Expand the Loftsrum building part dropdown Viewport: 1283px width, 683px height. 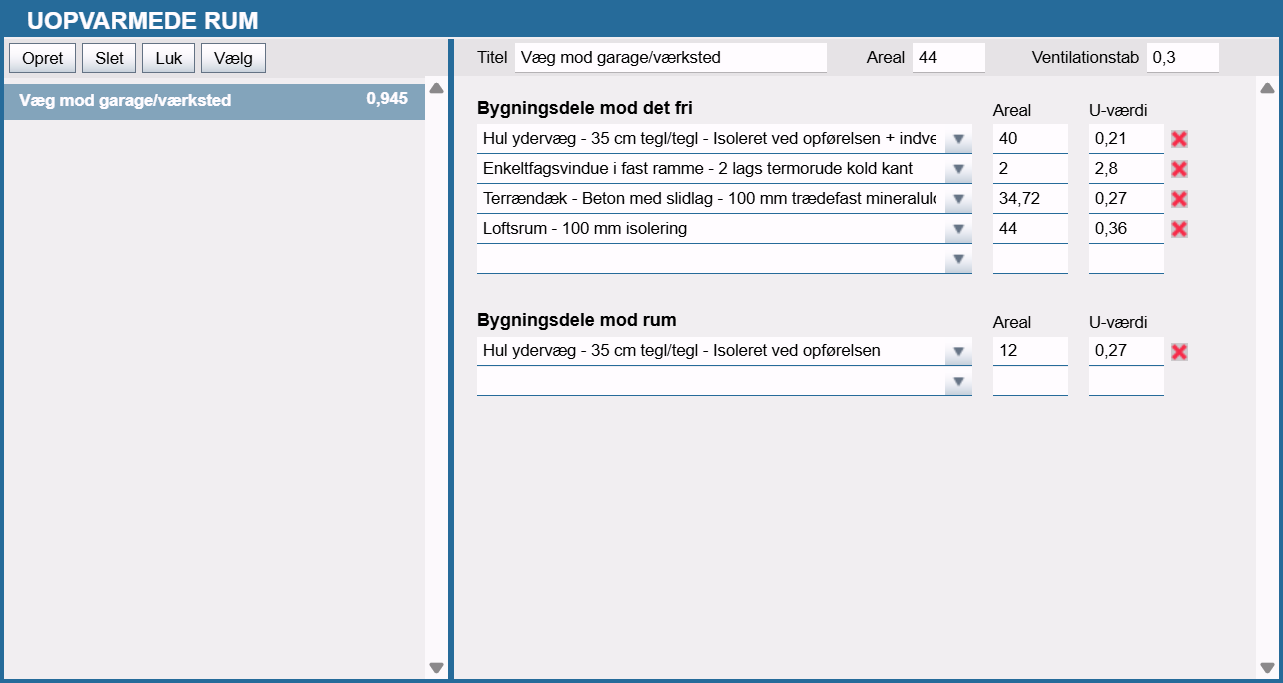coord(958,229)
